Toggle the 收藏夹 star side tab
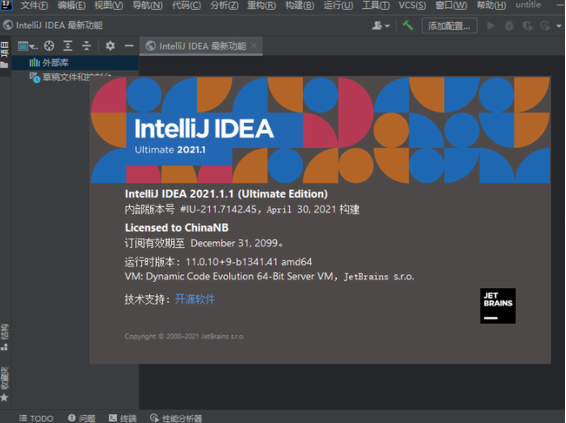Viewport: 566px width, 423px height. (5, 384)
